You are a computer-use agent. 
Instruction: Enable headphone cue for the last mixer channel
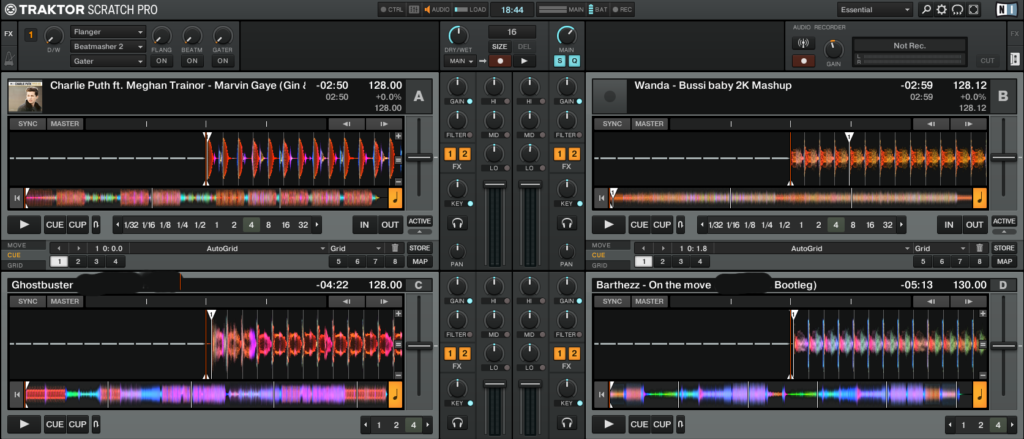pyautogui.click(x=566, y=223)
